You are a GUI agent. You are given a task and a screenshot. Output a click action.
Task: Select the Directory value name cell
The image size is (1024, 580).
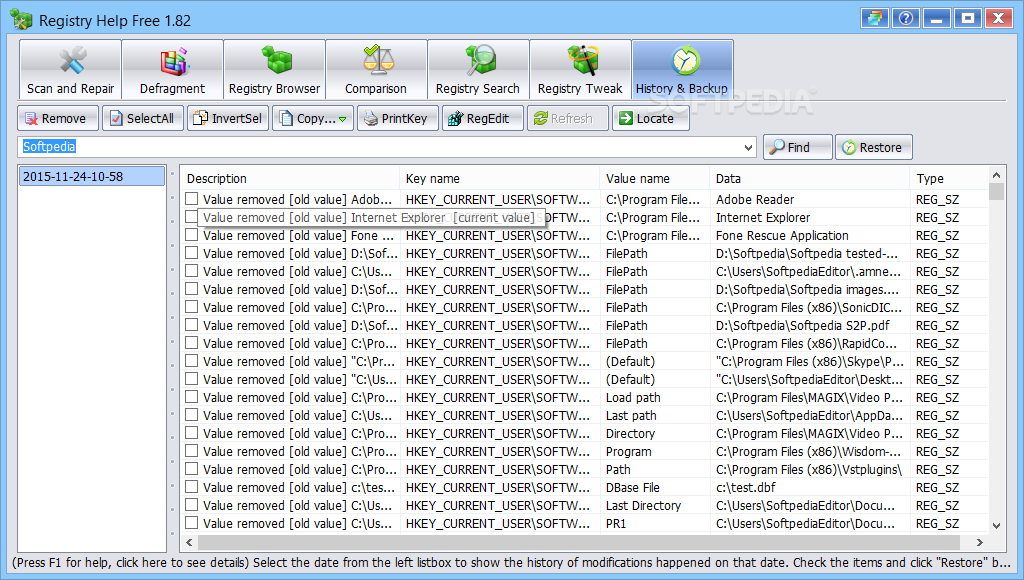(x=630, y=434)
